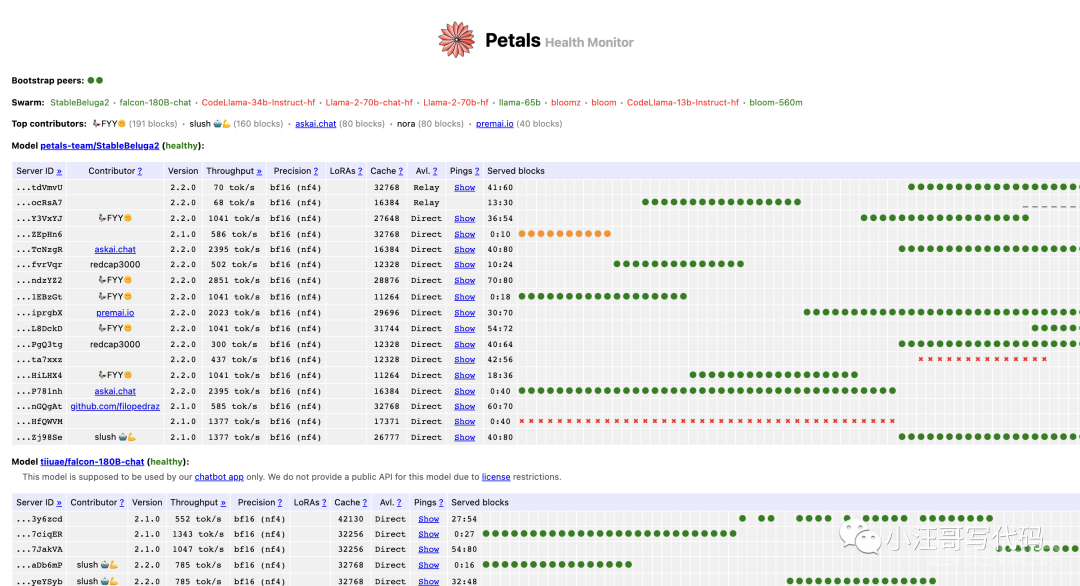This screenshot has height=586, width=1080.
Task: Show pings for server ...ta7xxz
Action: pyautogui.click(x=464, y=360)
